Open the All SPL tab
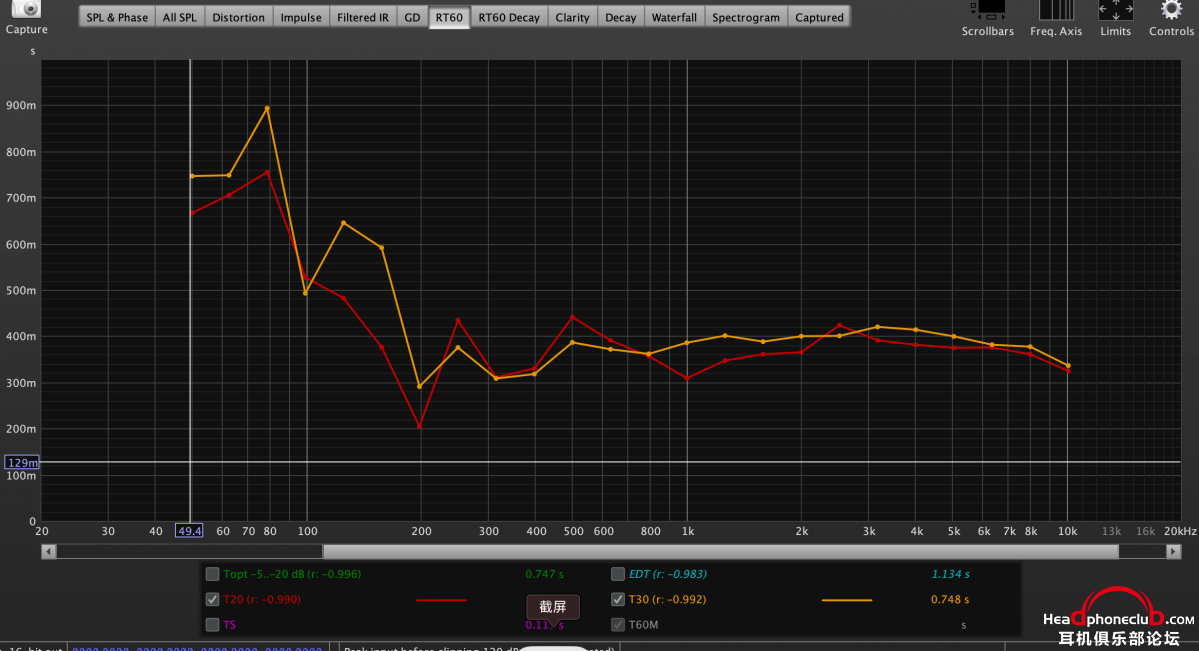This screenshot has width=1199, height=651. pos(180,17)
